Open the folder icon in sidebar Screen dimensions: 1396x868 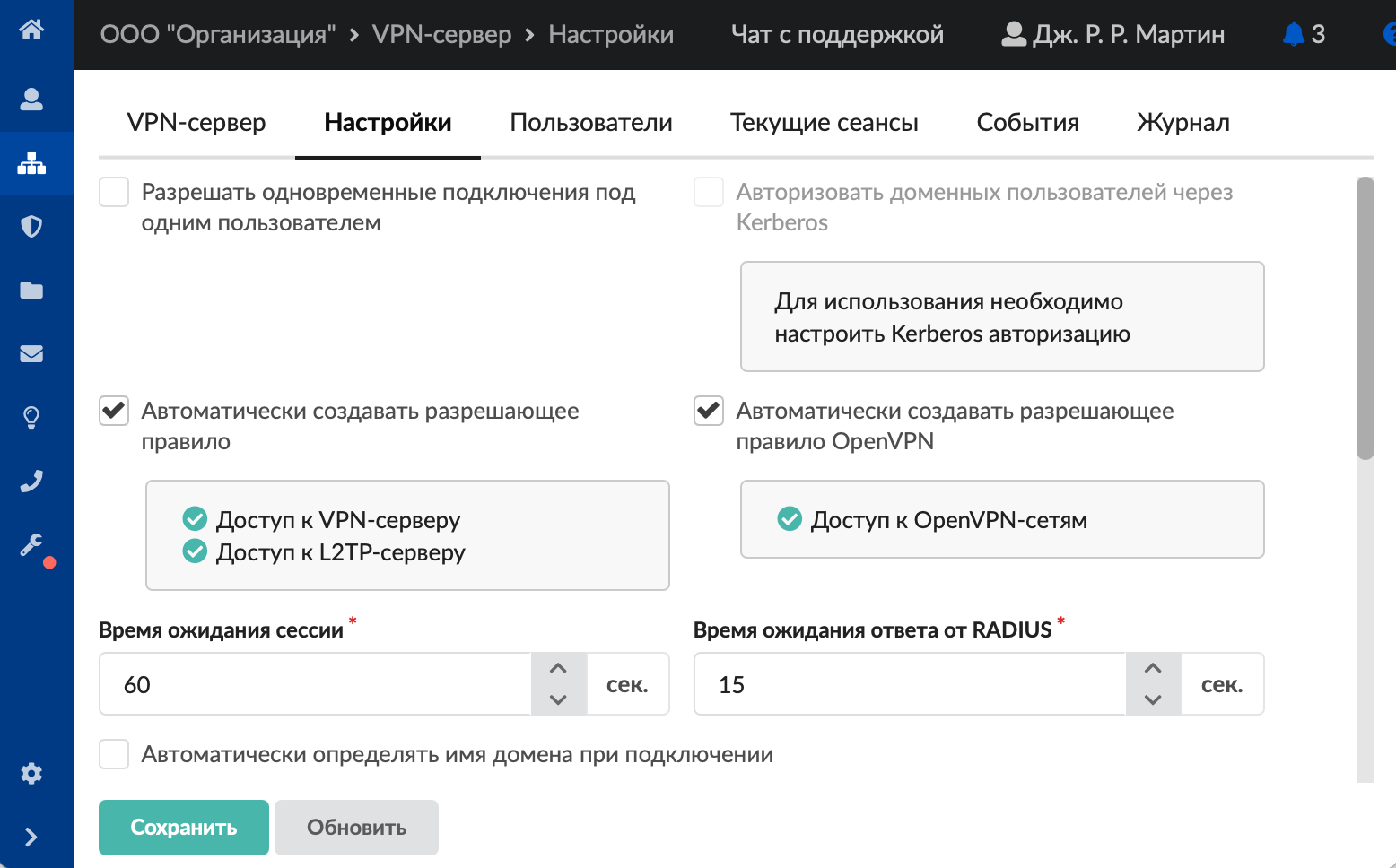tap(31, 290)
